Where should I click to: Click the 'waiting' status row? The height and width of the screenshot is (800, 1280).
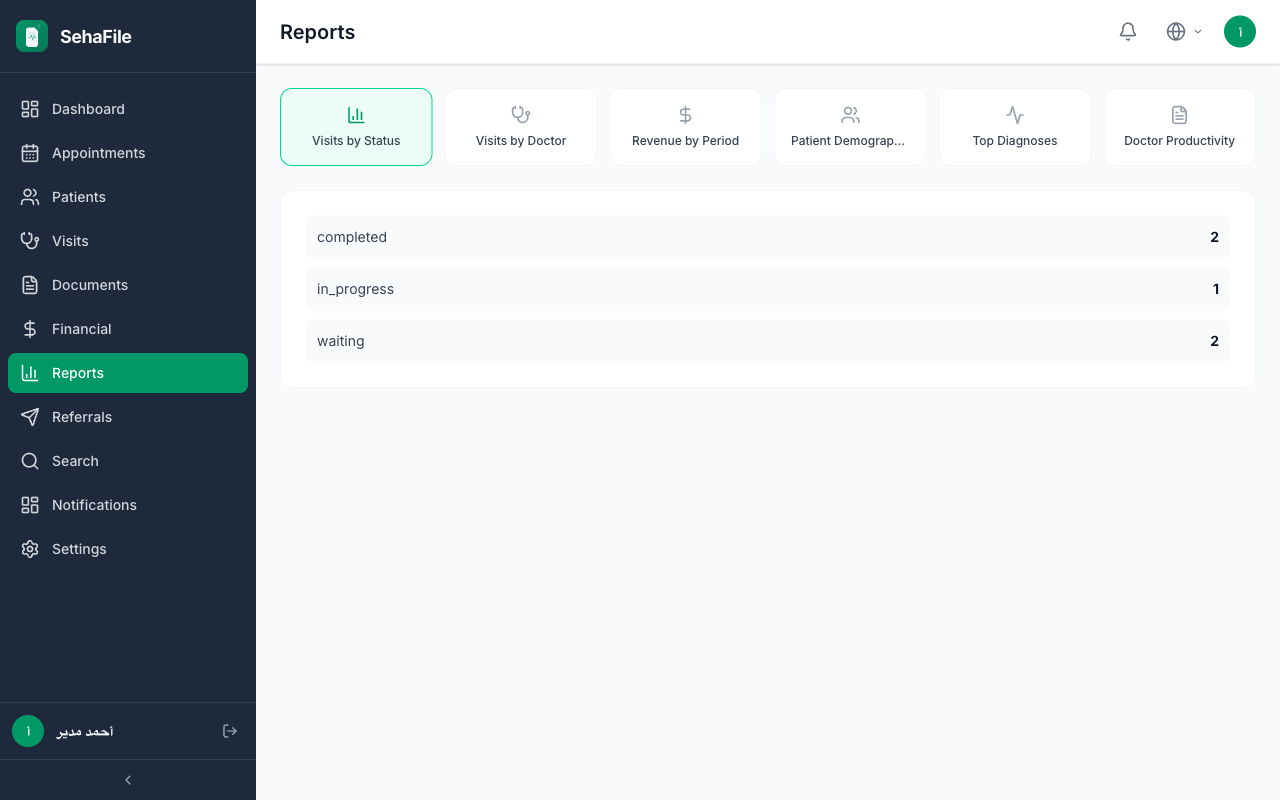768,341
